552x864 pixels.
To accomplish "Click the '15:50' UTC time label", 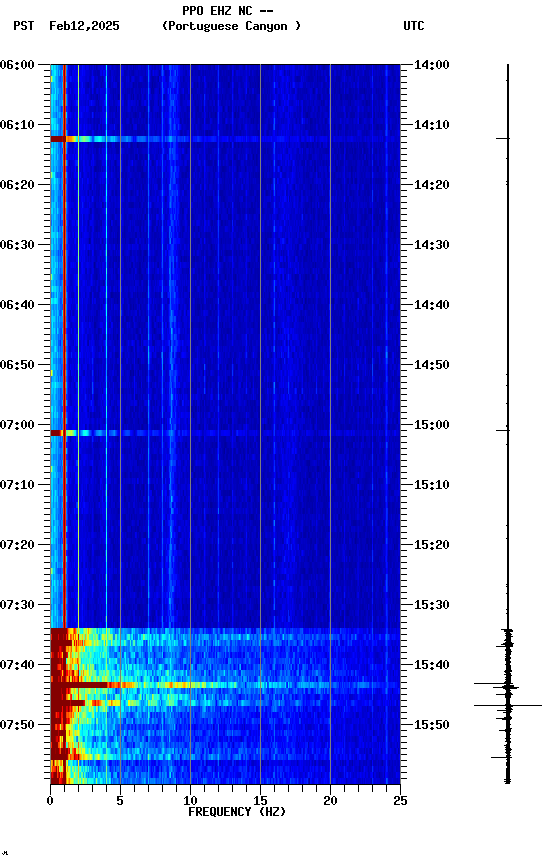I will pyautogui.click(x=432, y=726).
